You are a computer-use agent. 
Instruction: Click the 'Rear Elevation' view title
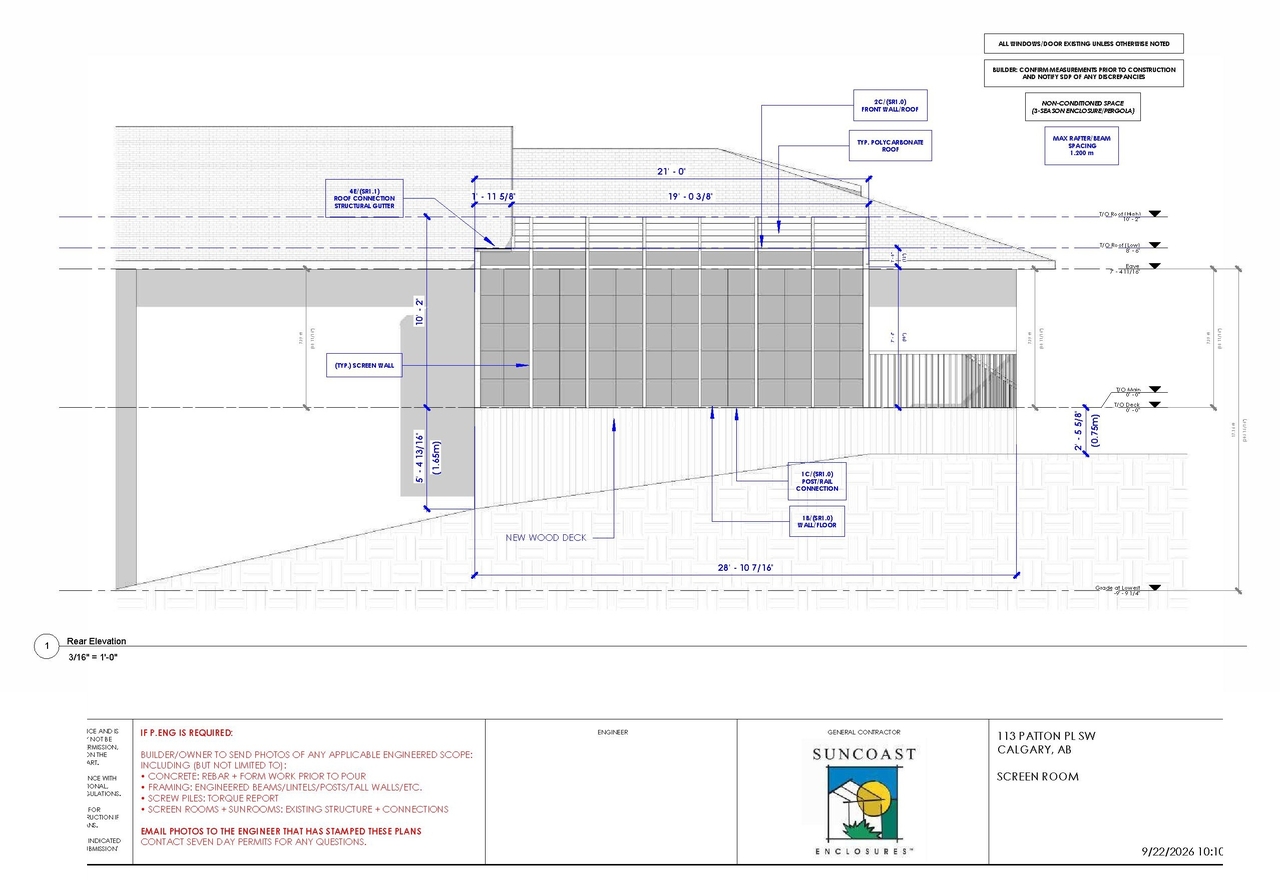tap(96, 641)
